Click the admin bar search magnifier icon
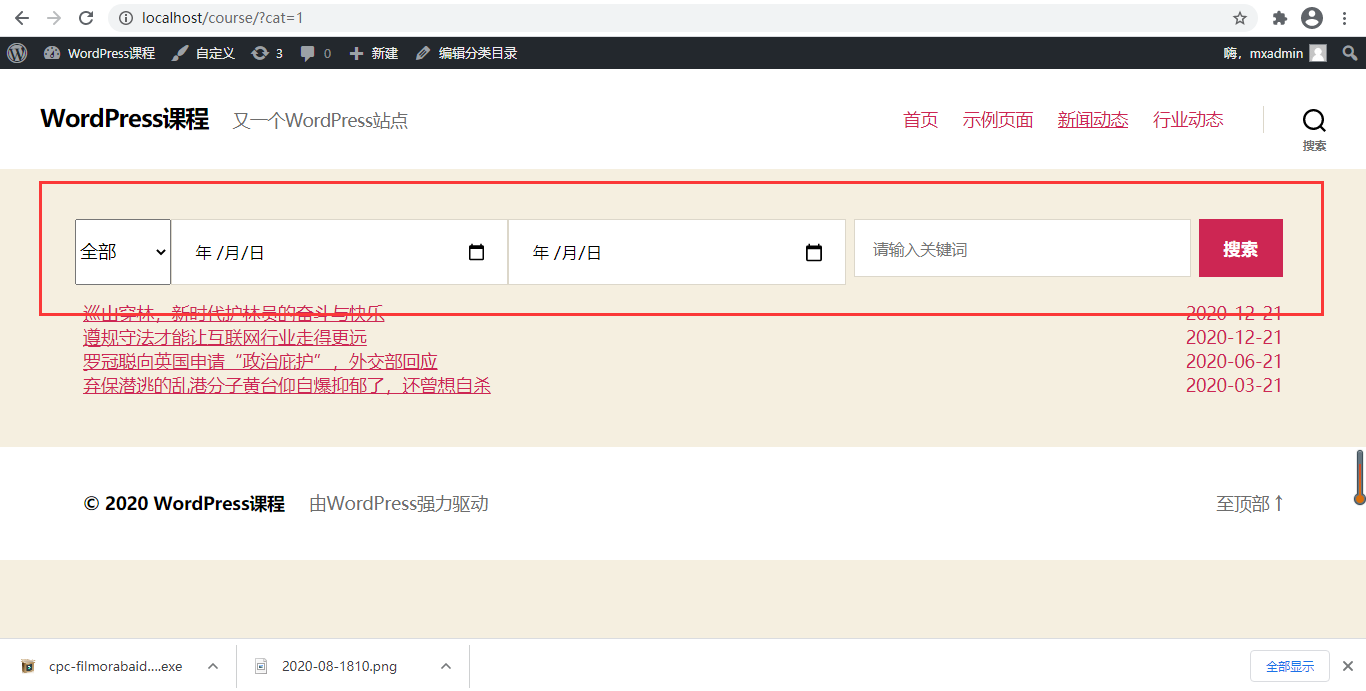Screen dimensions: 1366x691 [1349, 53]
